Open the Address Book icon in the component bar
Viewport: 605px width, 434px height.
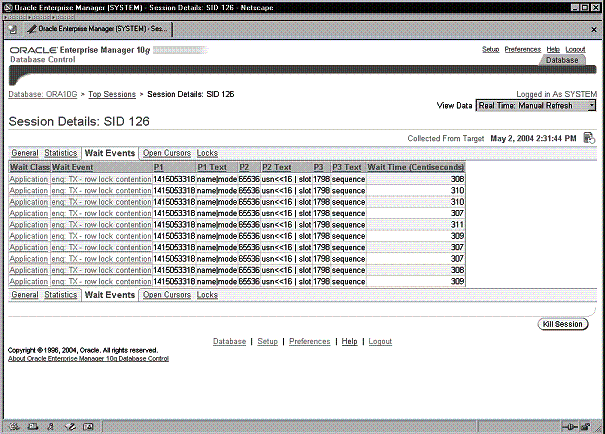(88, 426)
